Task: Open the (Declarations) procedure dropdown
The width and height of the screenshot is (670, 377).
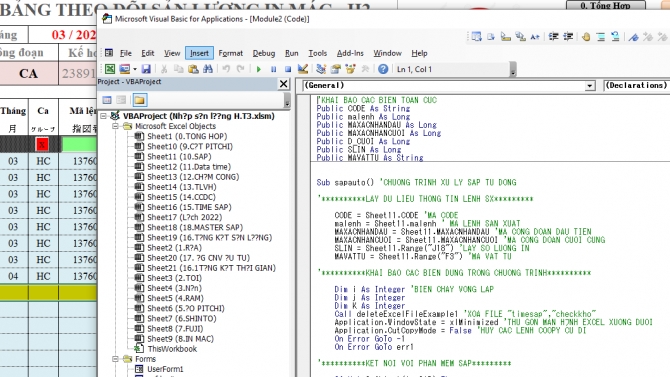Action: tap(636, 85)
